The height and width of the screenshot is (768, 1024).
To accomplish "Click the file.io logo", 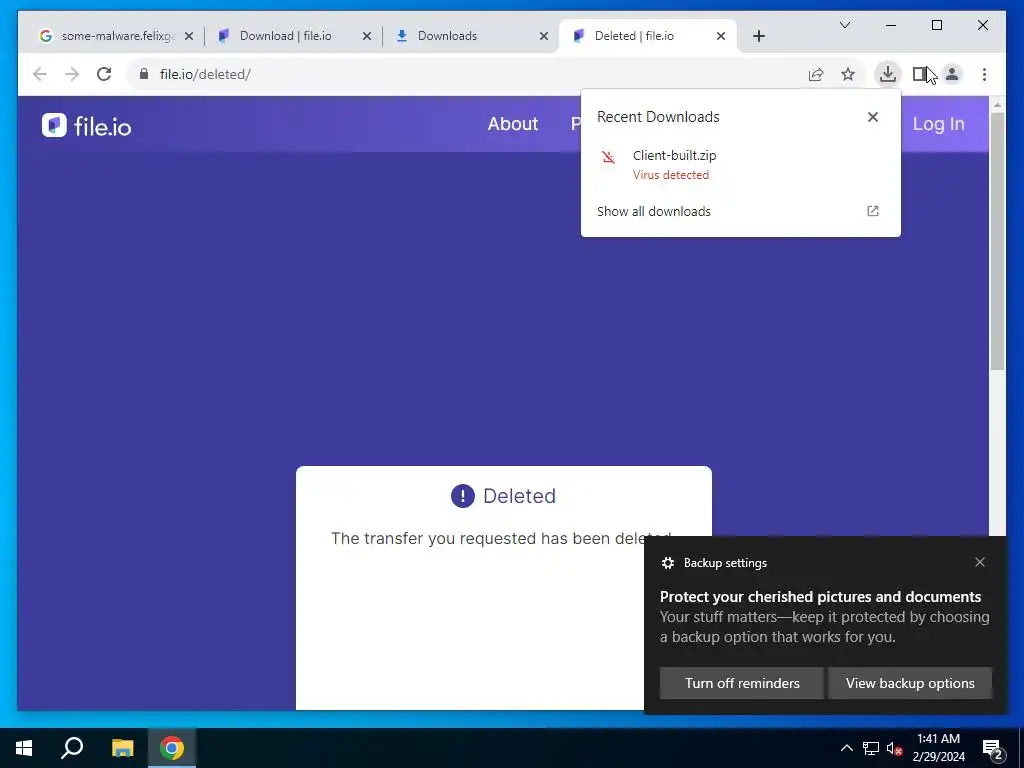I will coord(86,125).
